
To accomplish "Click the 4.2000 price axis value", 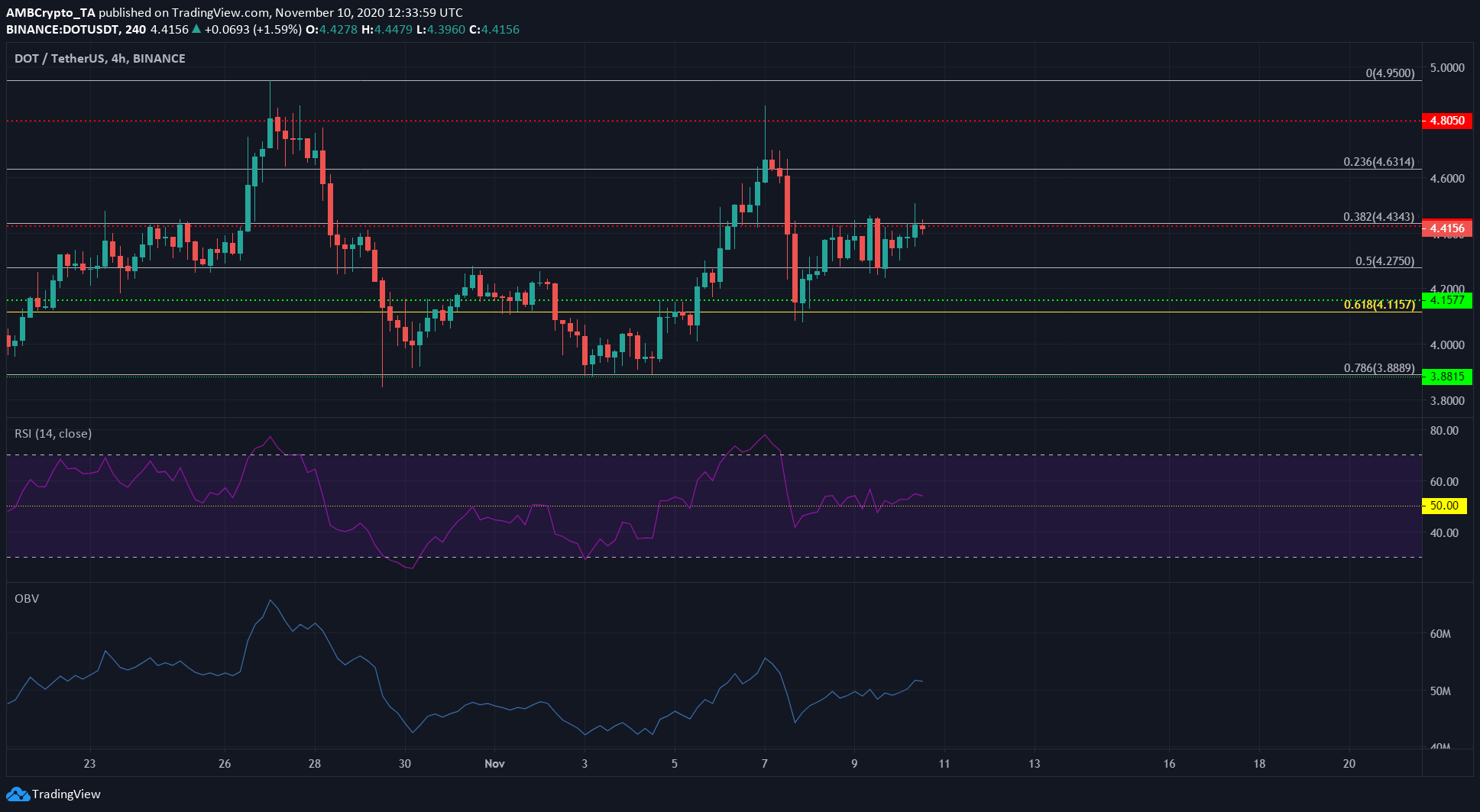I will (x=1447, y=289).
